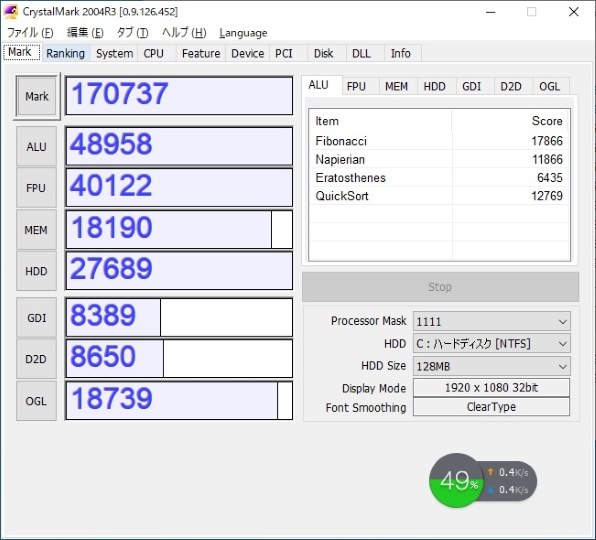The width and height of the screenshot is (596, 540).
Task: Select the QuickSort row in results list
Action: coord(439,196)
